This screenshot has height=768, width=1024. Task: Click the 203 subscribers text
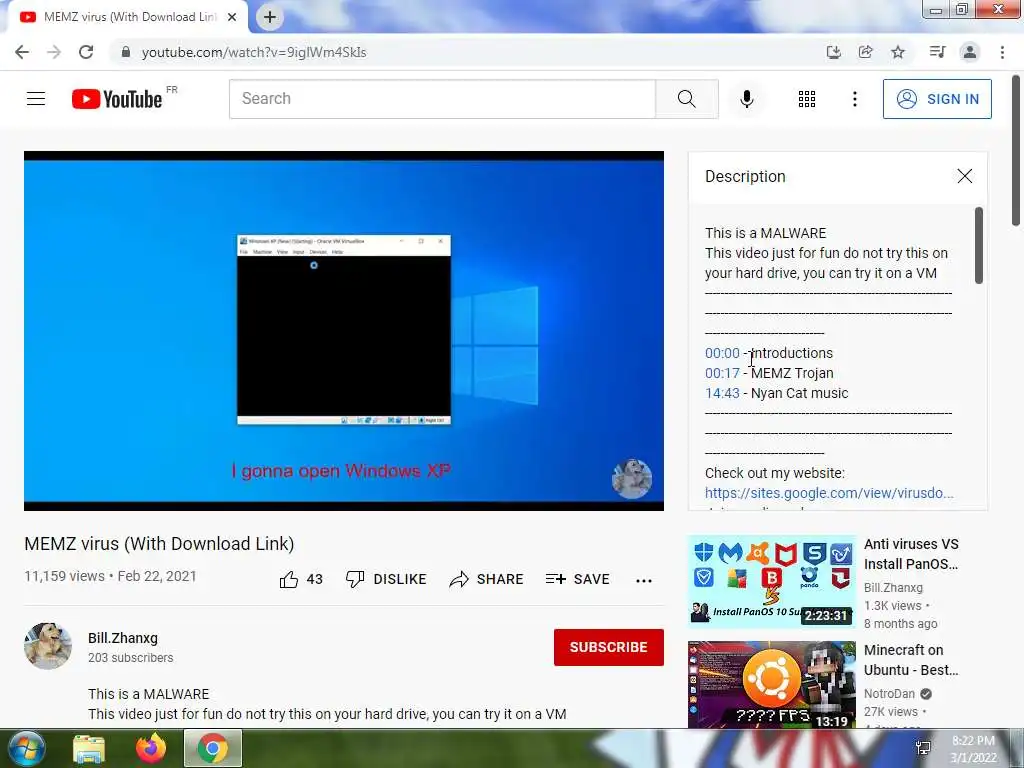(131, 658)
